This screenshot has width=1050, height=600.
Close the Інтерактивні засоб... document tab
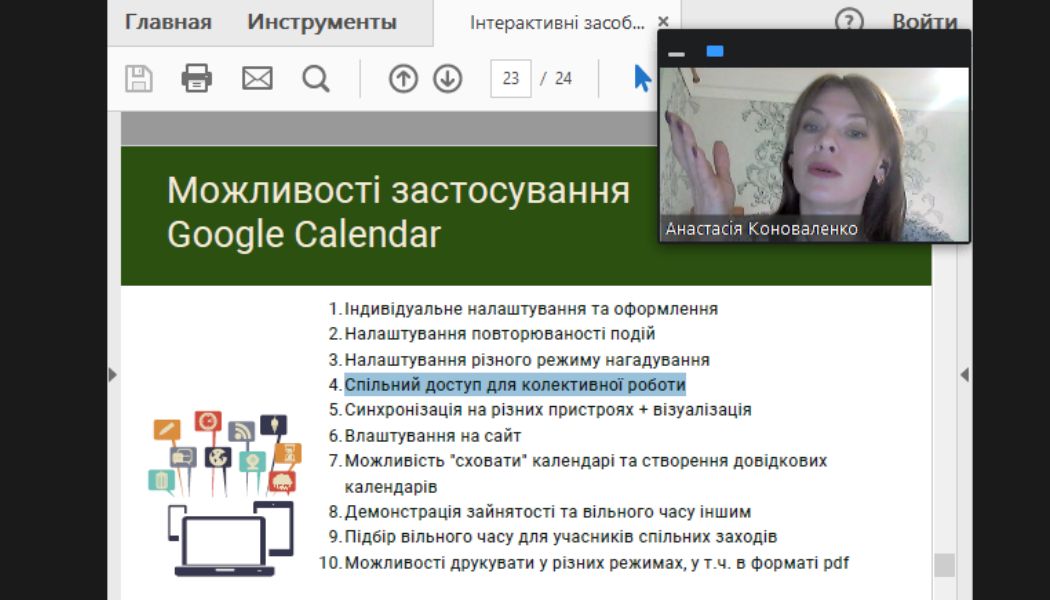tap(663, 22)
